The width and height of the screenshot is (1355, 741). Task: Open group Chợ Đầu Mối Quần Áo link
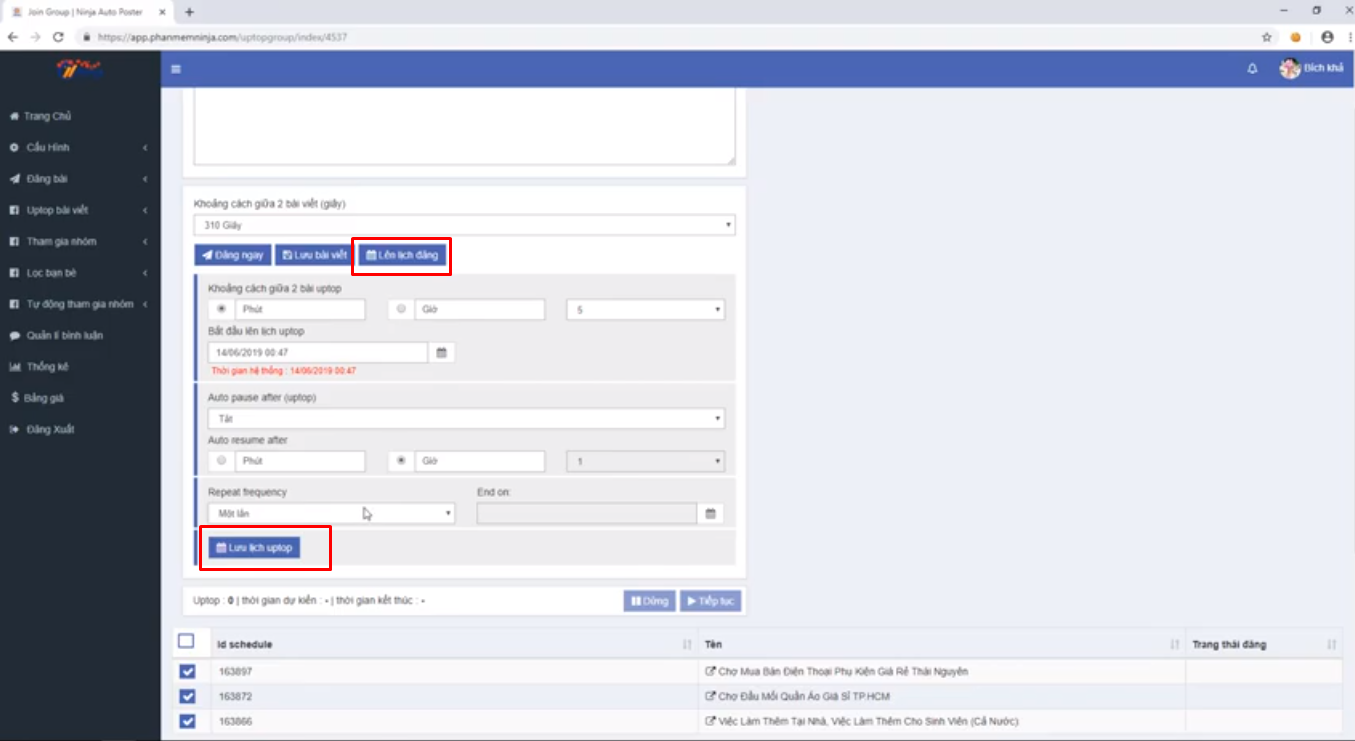803,696
